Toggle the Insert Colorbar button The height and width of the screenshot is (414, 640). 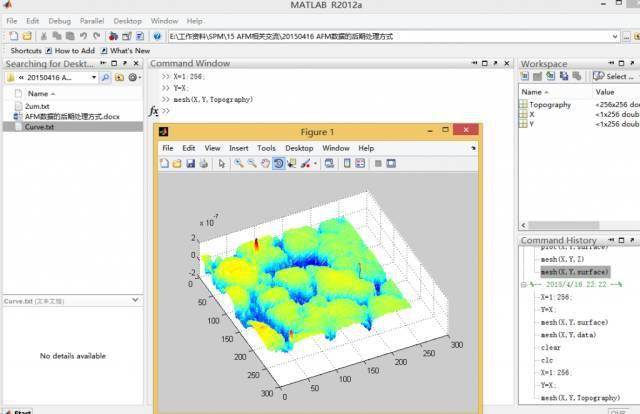[x=347, y=163]
